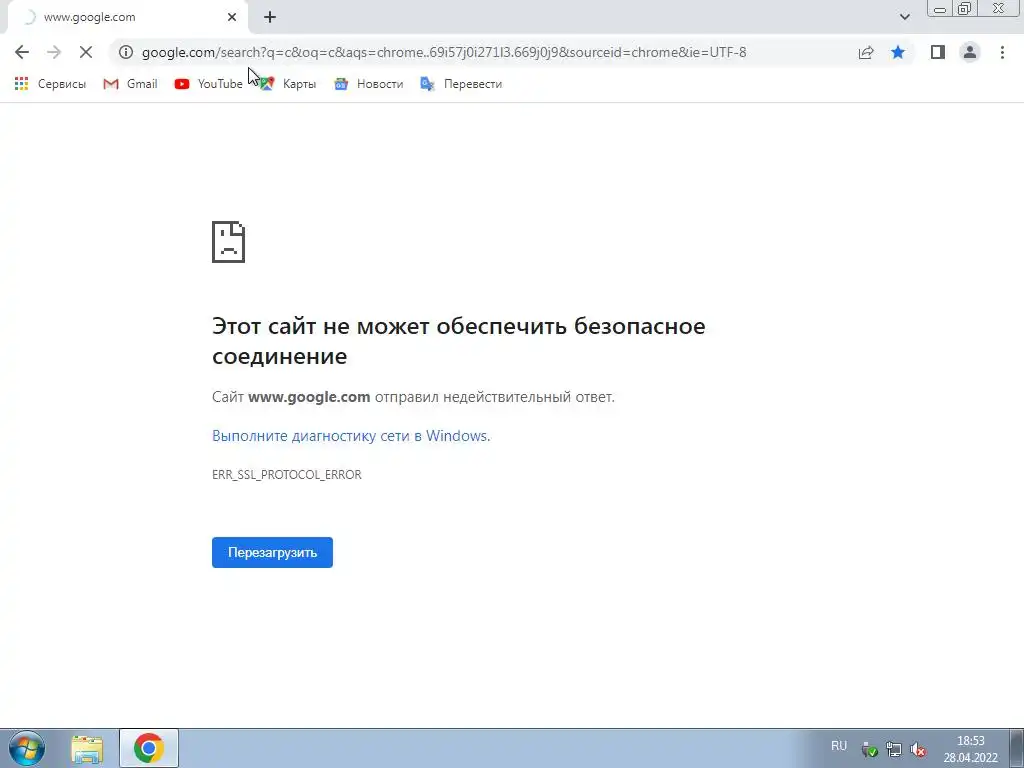Click Chrome icon in taskbar
The height and width of the screenshot is (768, 1024).
149,748
